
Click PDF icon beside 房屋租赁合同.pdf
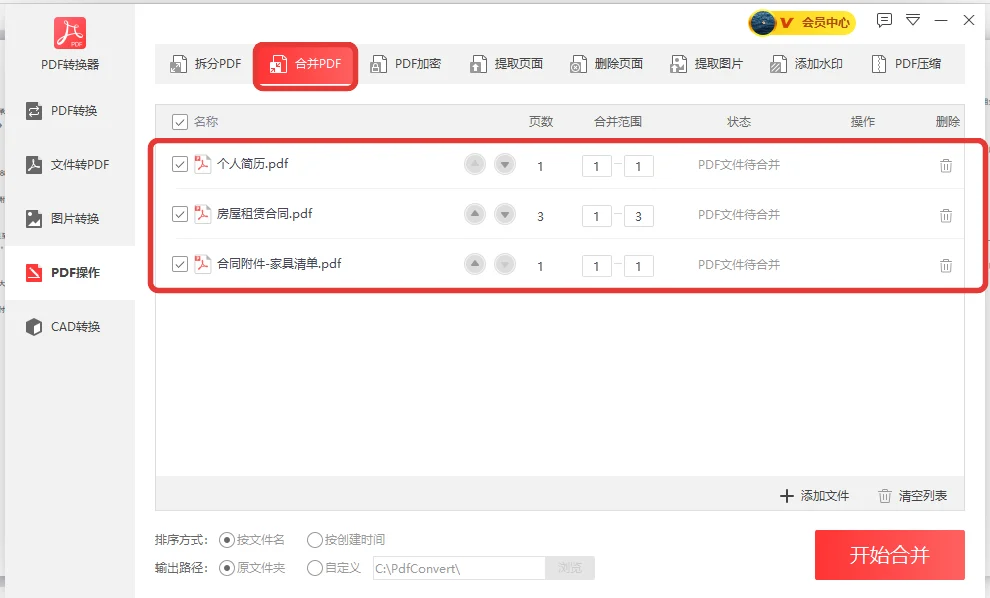(x=202, y=214)
